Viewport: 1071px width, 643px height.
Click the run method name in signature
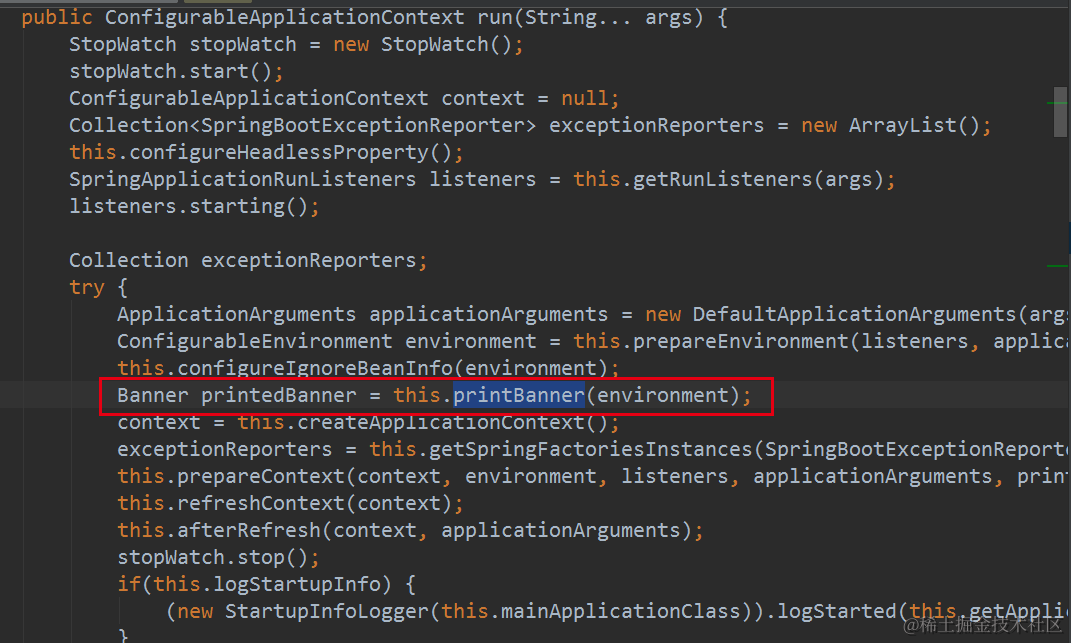[x=495, y=17]
